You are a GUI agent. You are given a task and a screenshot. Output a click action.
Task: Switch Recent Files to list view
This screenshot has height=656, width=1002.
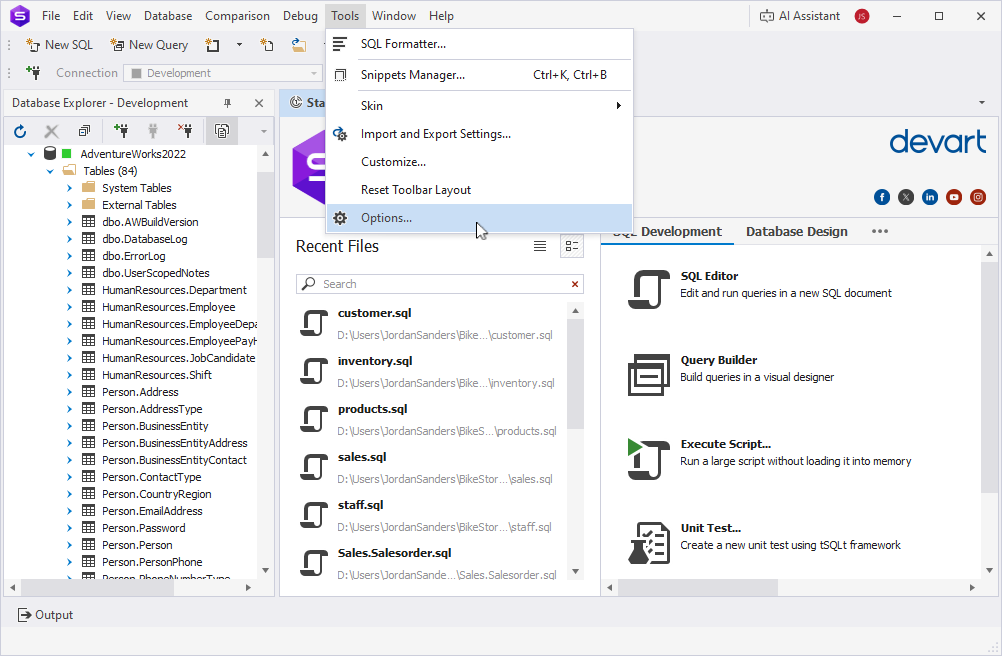(540, 246)
